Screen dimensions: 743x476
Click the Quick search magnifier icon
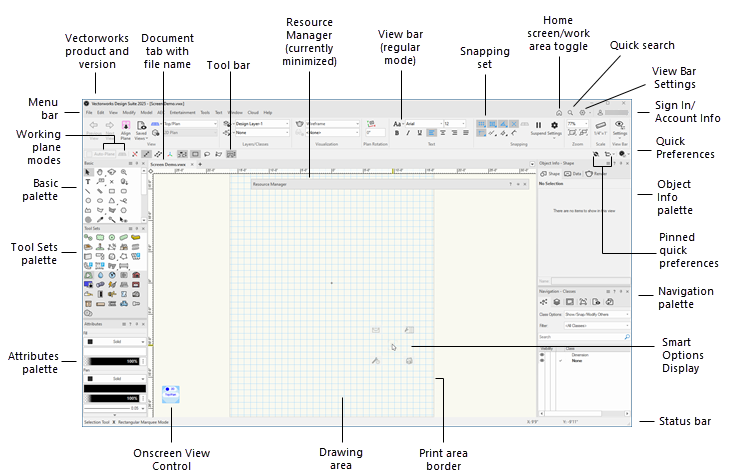tap(570, 112)
